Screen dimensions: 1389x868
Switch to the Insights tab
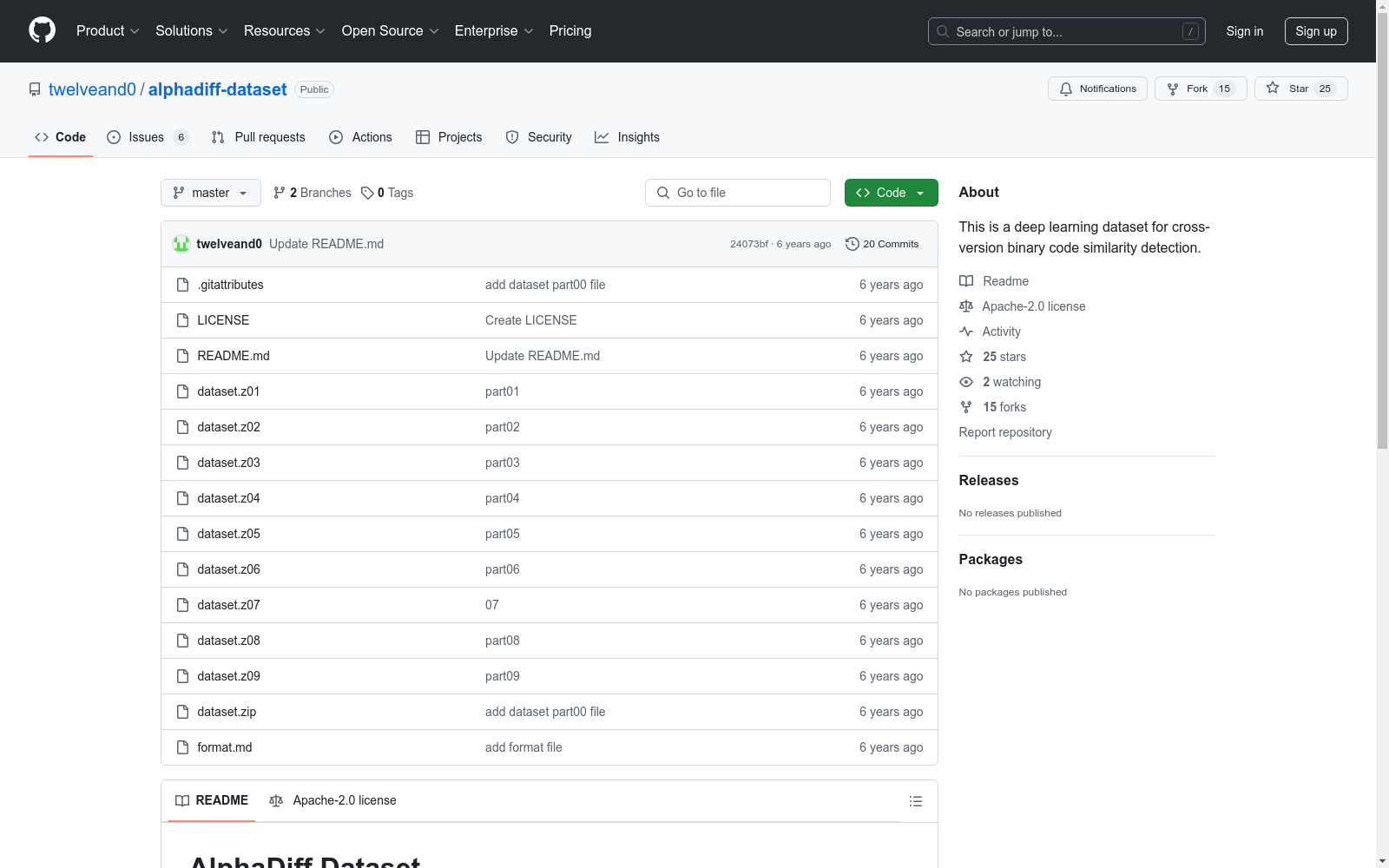point(627,137)
